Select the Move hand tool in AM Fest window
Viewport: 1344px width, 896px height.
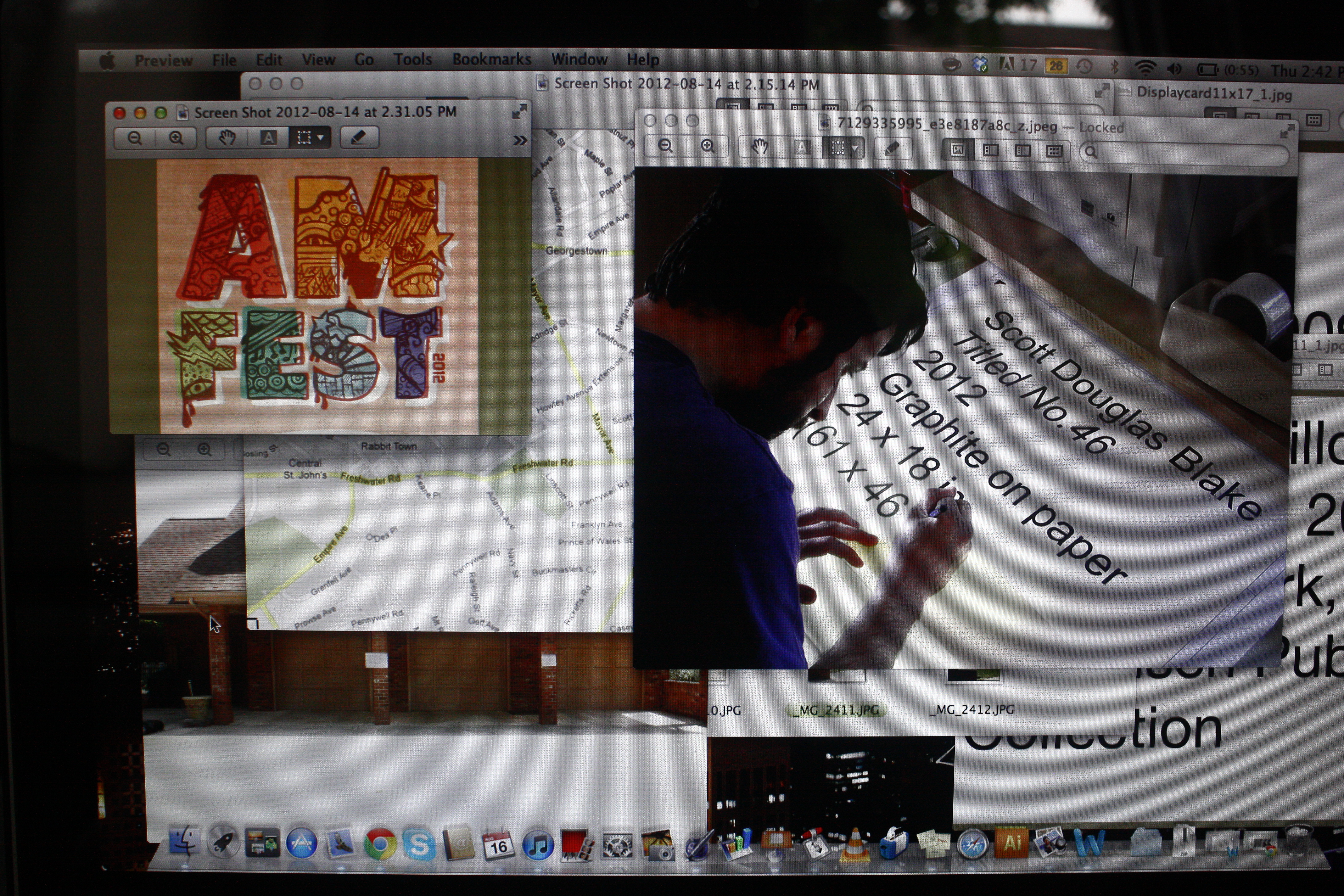227,138
